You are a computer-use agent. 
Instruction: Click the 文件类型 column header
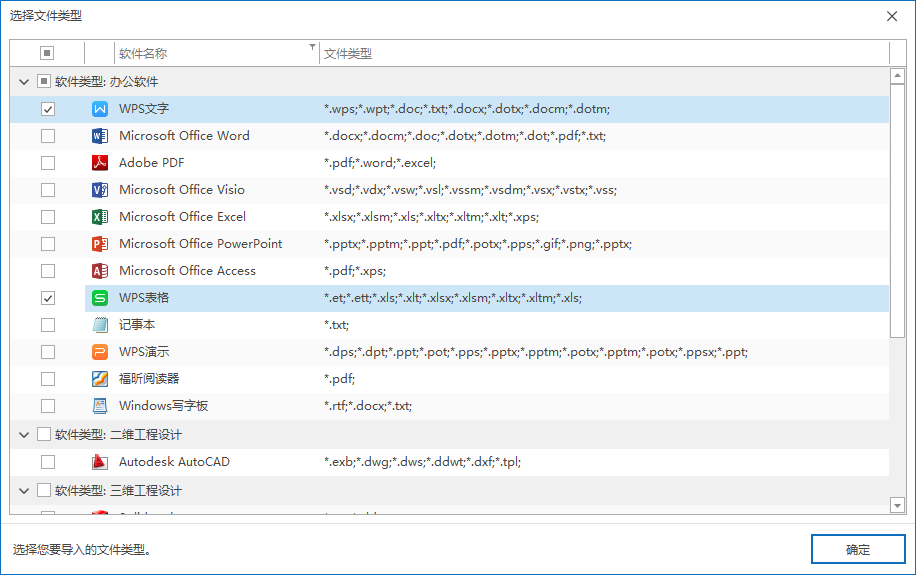pos(600,53)
